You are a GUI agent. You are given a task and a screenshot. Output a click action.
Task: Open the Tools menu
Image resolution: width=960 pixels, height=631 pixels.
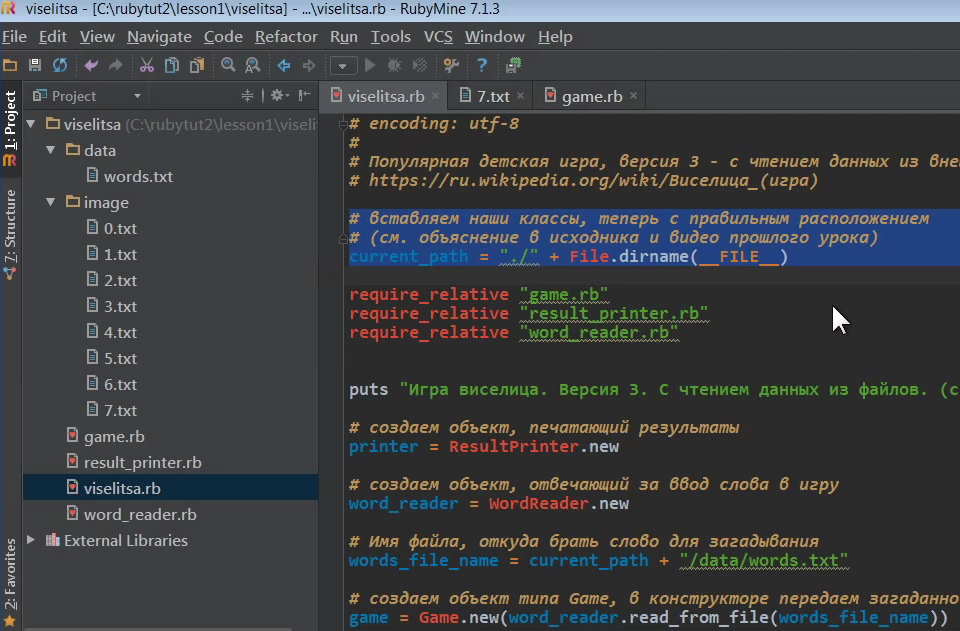(391, 37)
